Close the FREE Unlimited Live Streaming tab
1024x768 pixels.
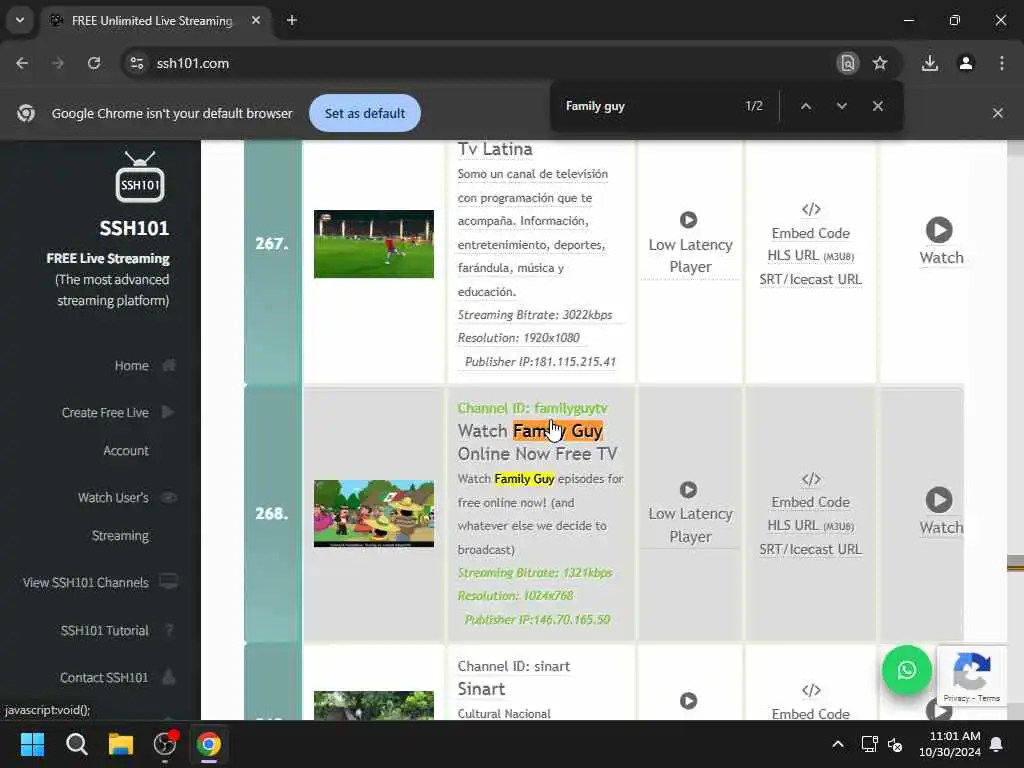(x=255, y=20)
